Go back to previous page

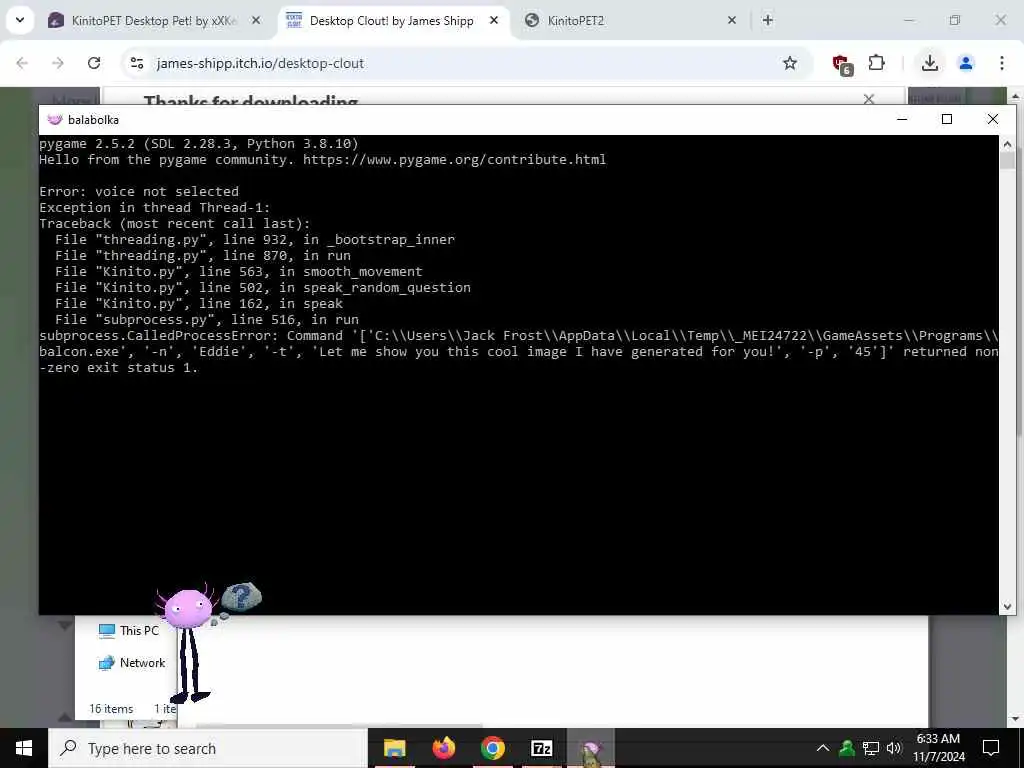point(22,63)
